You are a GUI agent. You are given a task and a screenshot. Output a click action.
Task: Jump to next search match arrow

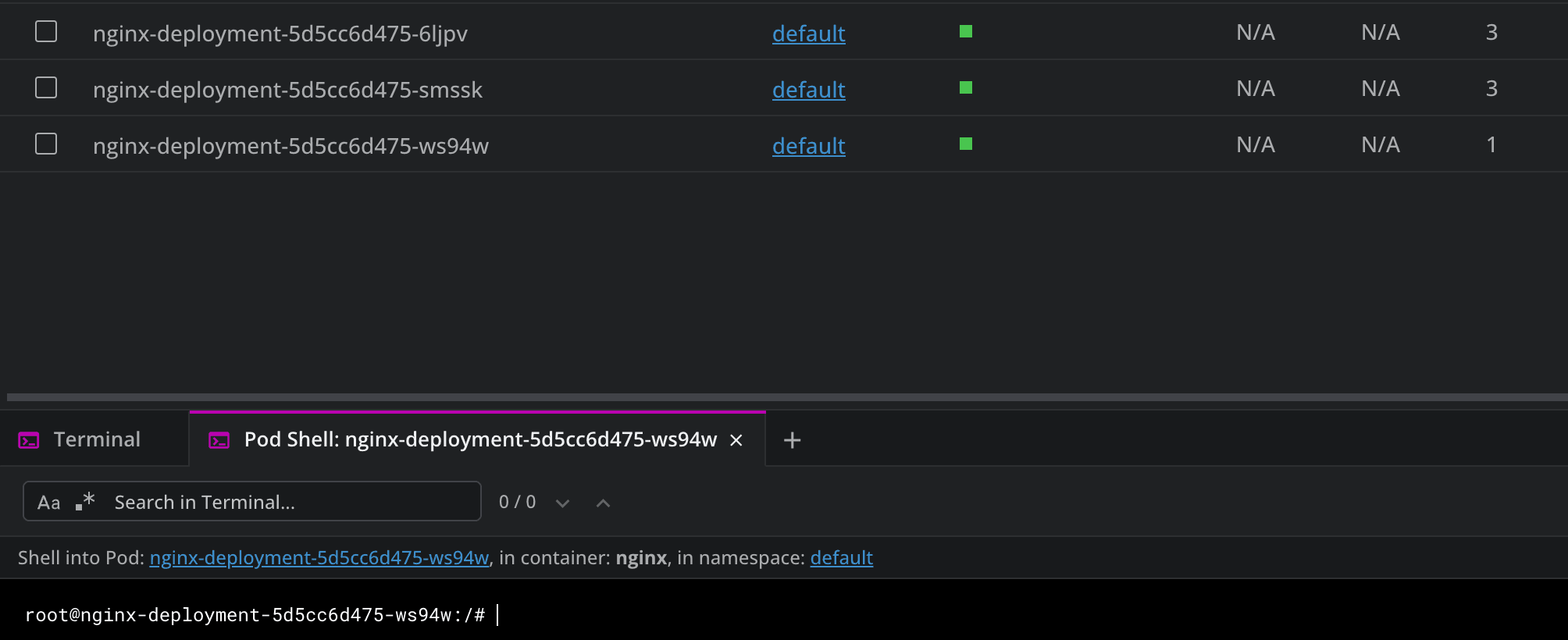coord(562,503)
